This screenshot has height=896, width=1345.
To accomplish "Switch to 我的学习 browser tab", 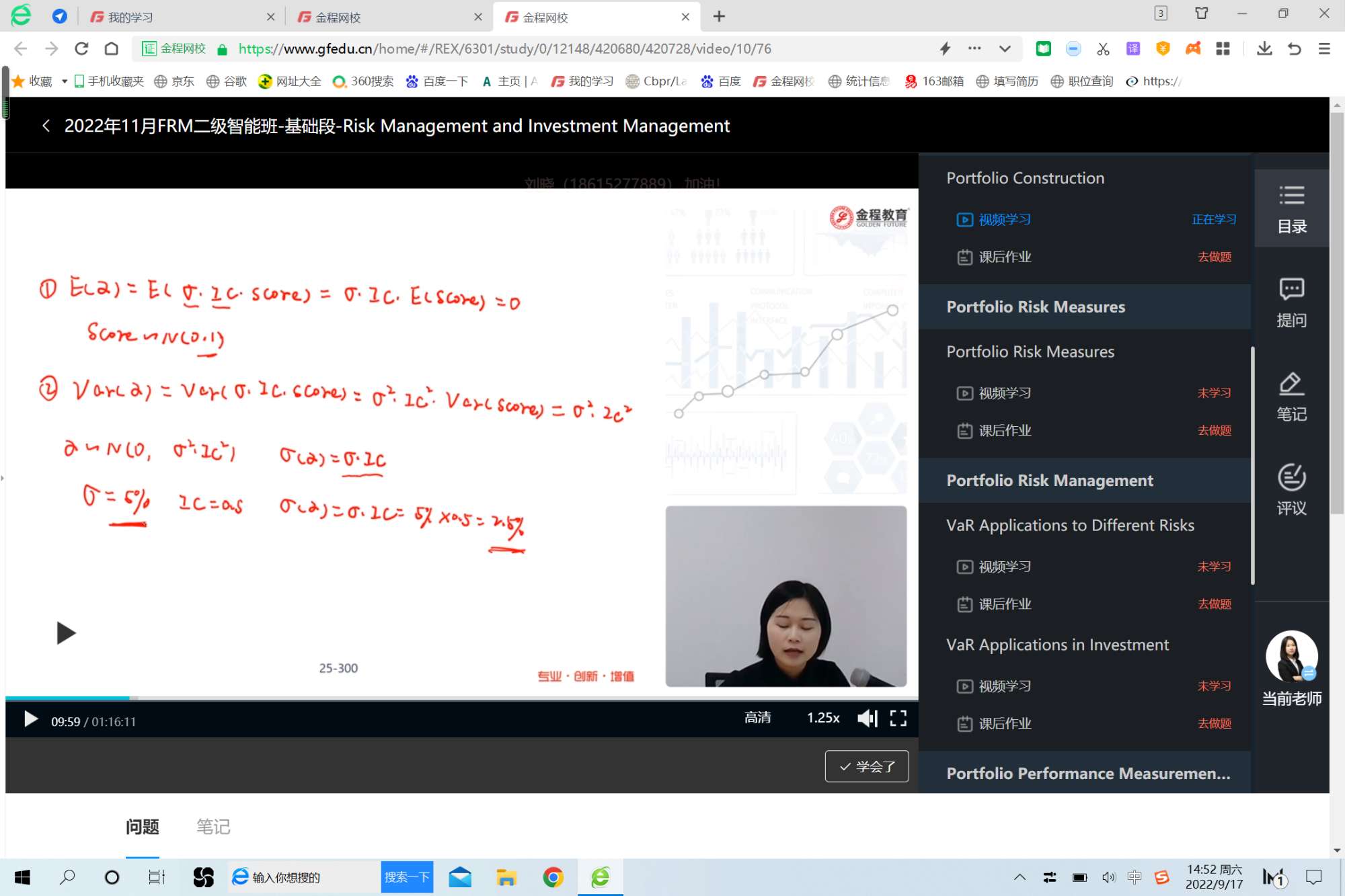I will (131, 17).
